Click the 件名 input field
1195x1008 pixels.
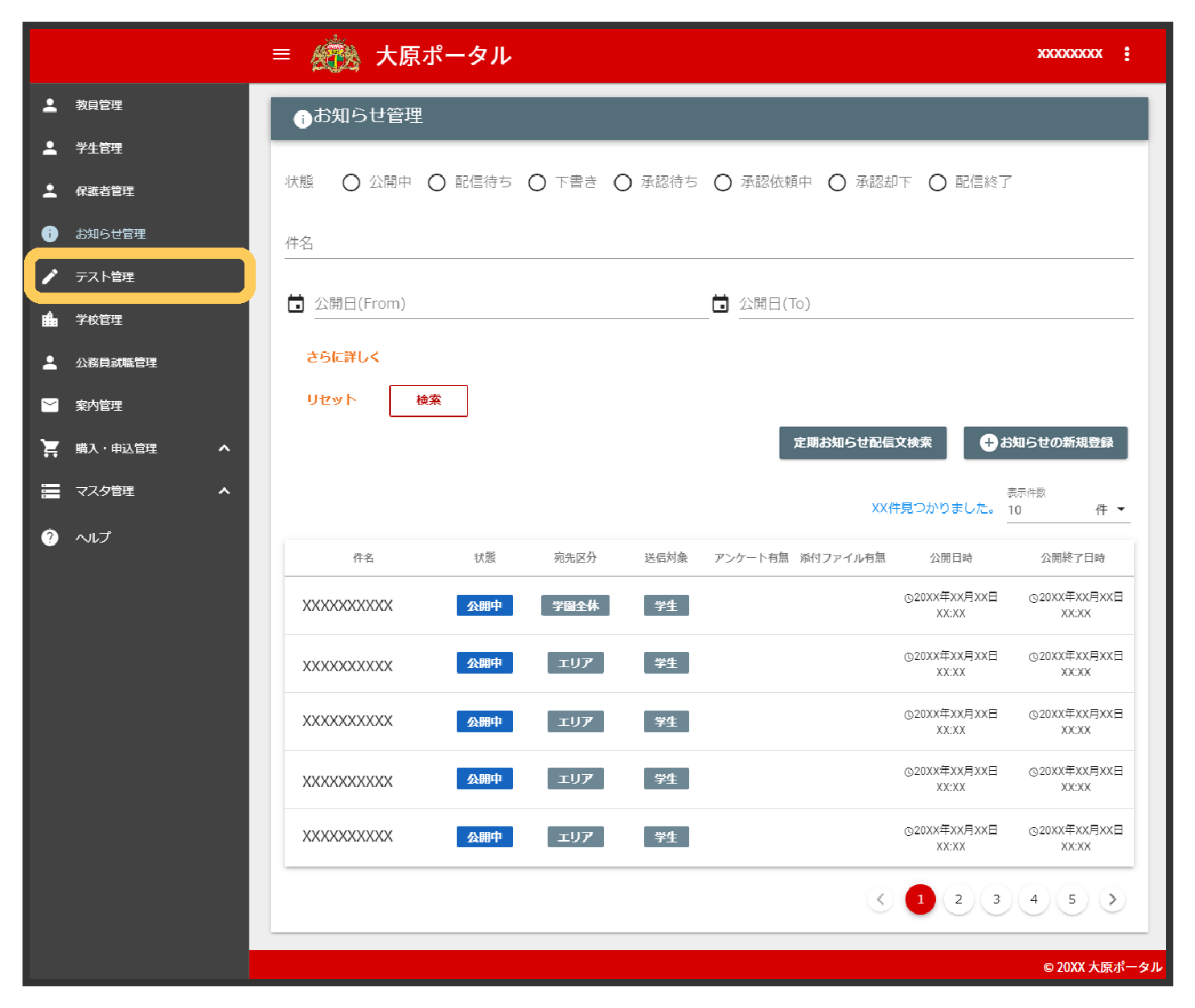(709, 244)
